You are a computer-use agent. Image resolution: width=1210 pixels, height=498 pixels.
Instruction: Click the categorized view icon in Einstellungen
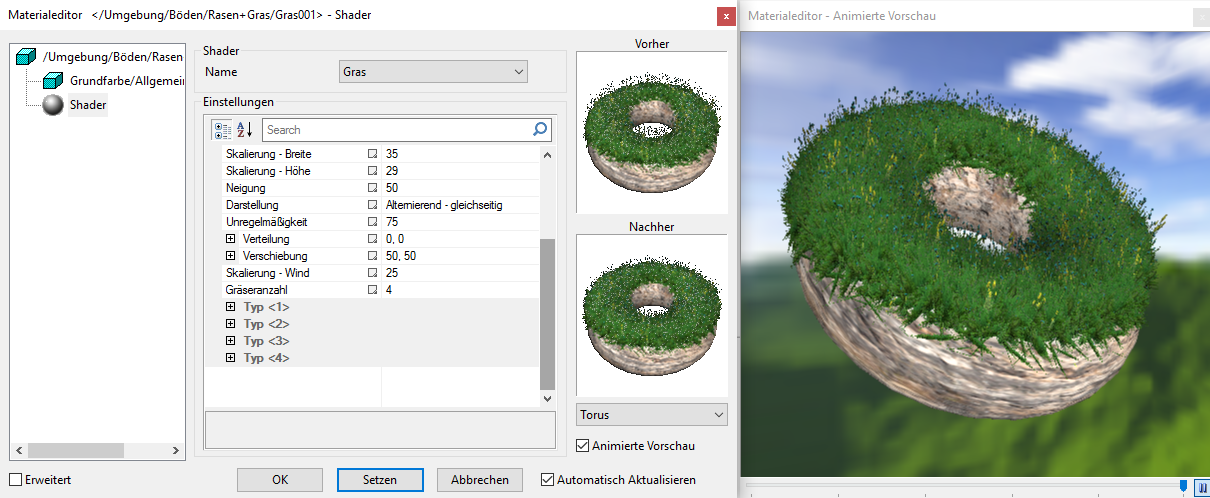point(222,130)
